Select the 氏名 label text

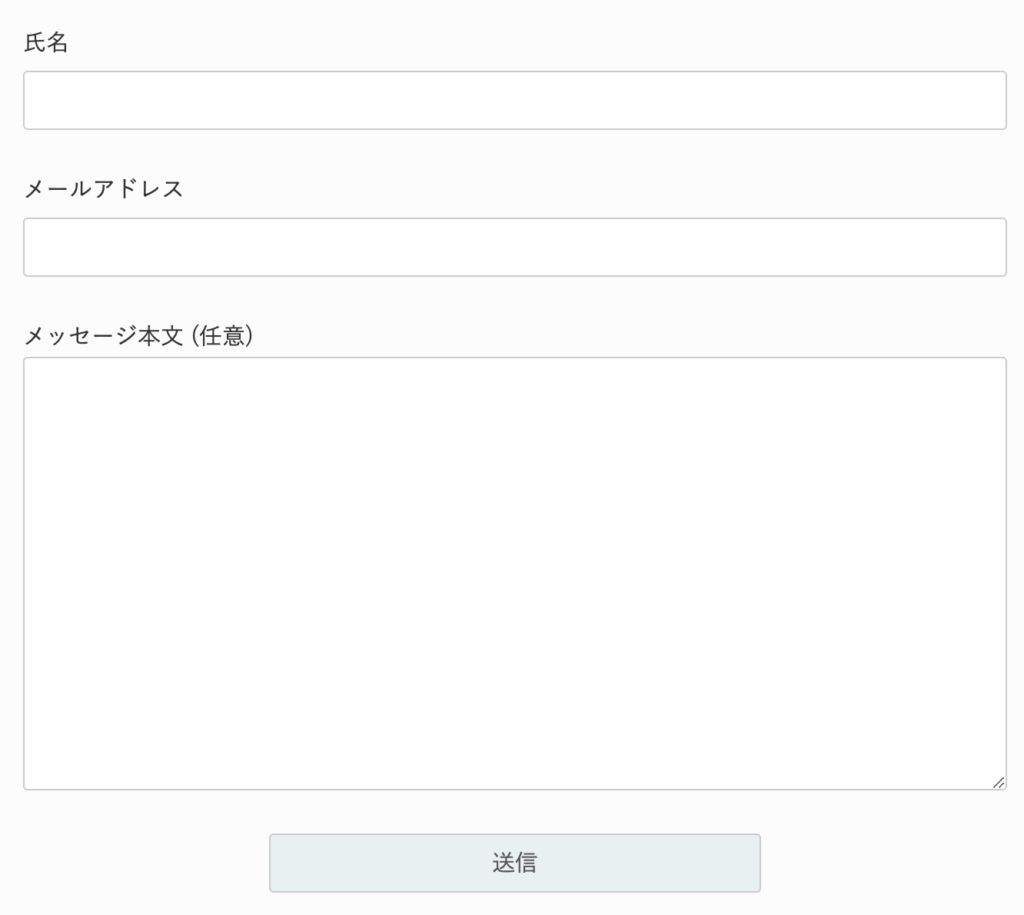click(x=46, y=42)
